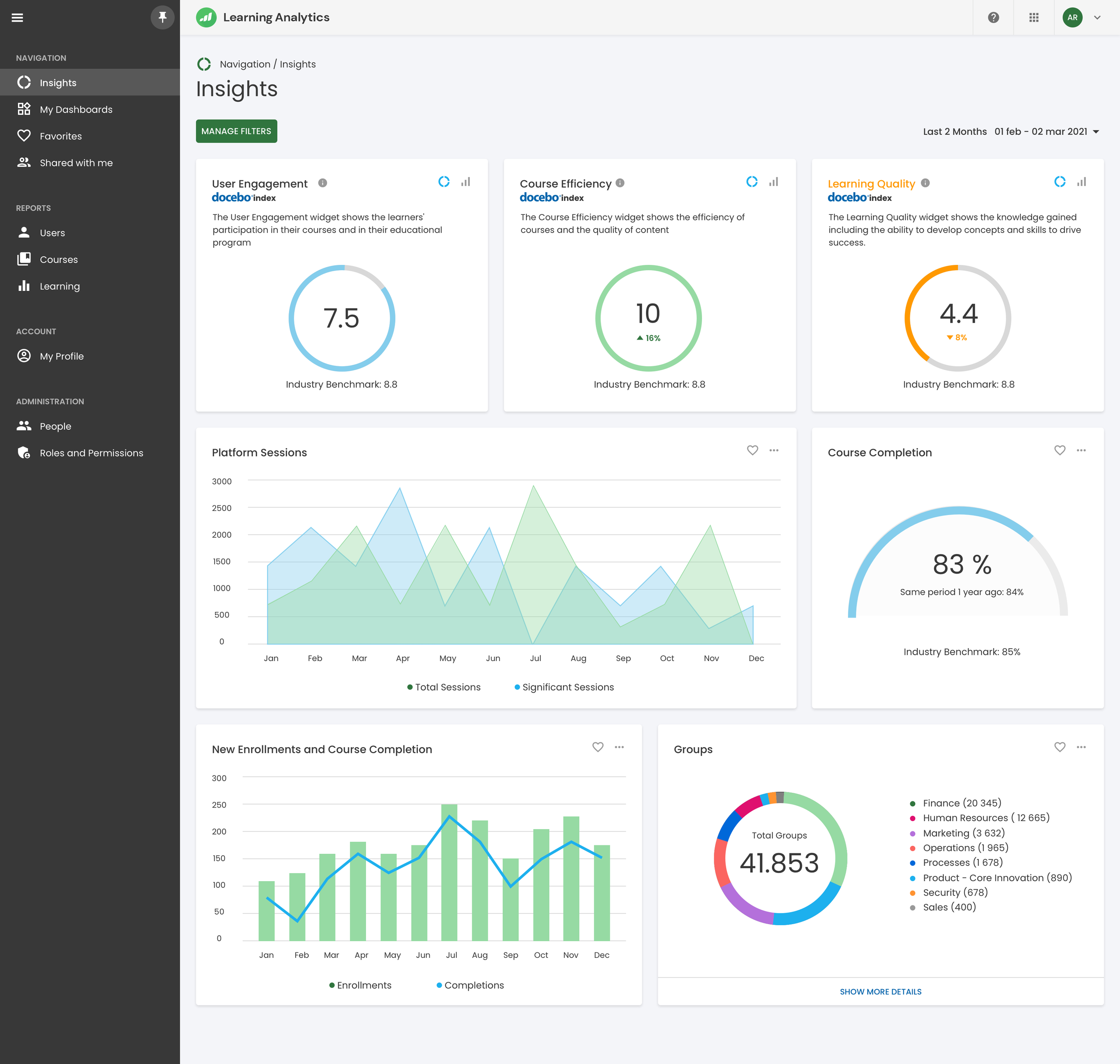Screen dimensions: 1120x1064
Task: Click the Manage Filters button
Action: 237,131
